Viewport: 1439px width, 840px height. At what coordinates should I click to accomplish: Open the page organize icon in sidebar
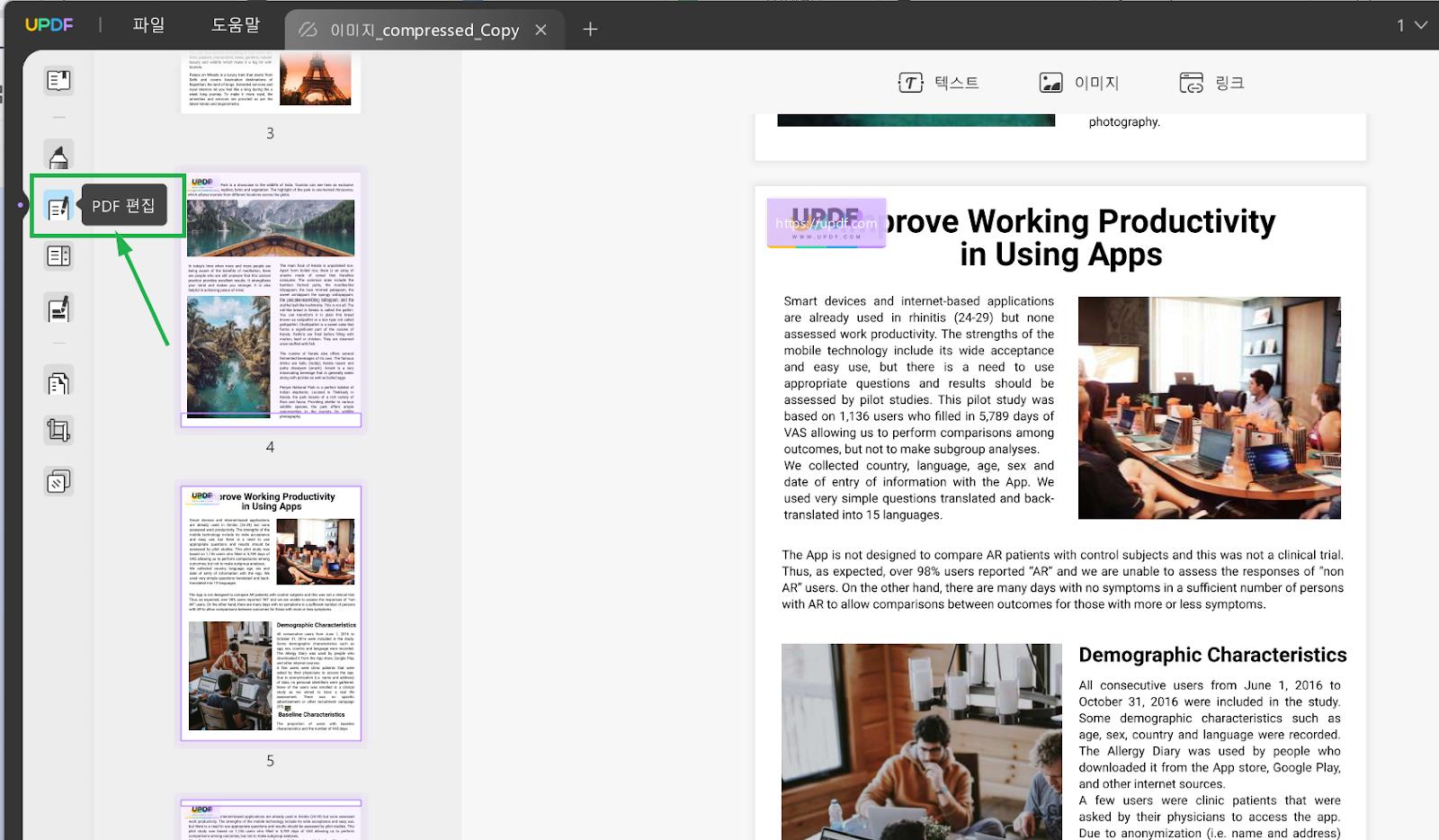58,256
